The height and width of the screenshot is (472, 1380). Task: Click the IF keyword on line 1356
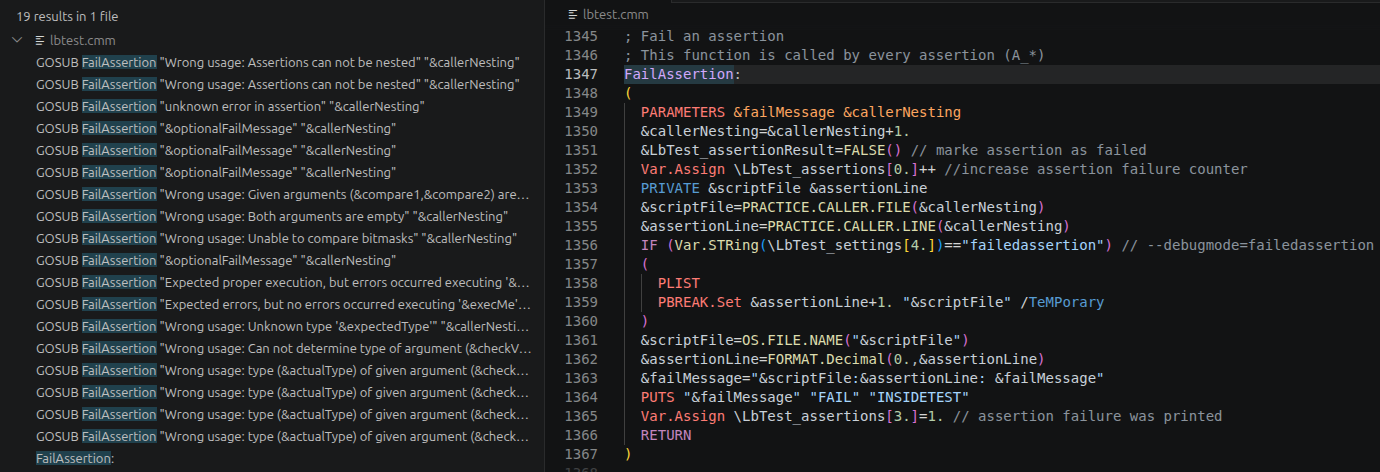649,245
